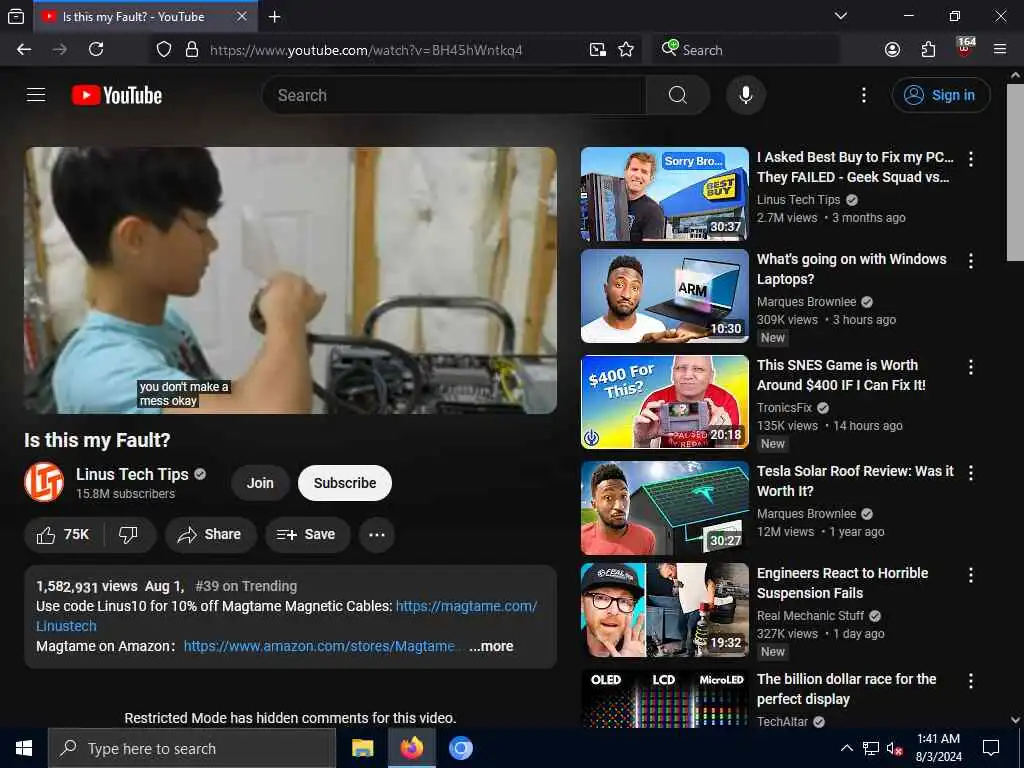
Task: Start voice search with microphone icon
Action: [746, 95]
